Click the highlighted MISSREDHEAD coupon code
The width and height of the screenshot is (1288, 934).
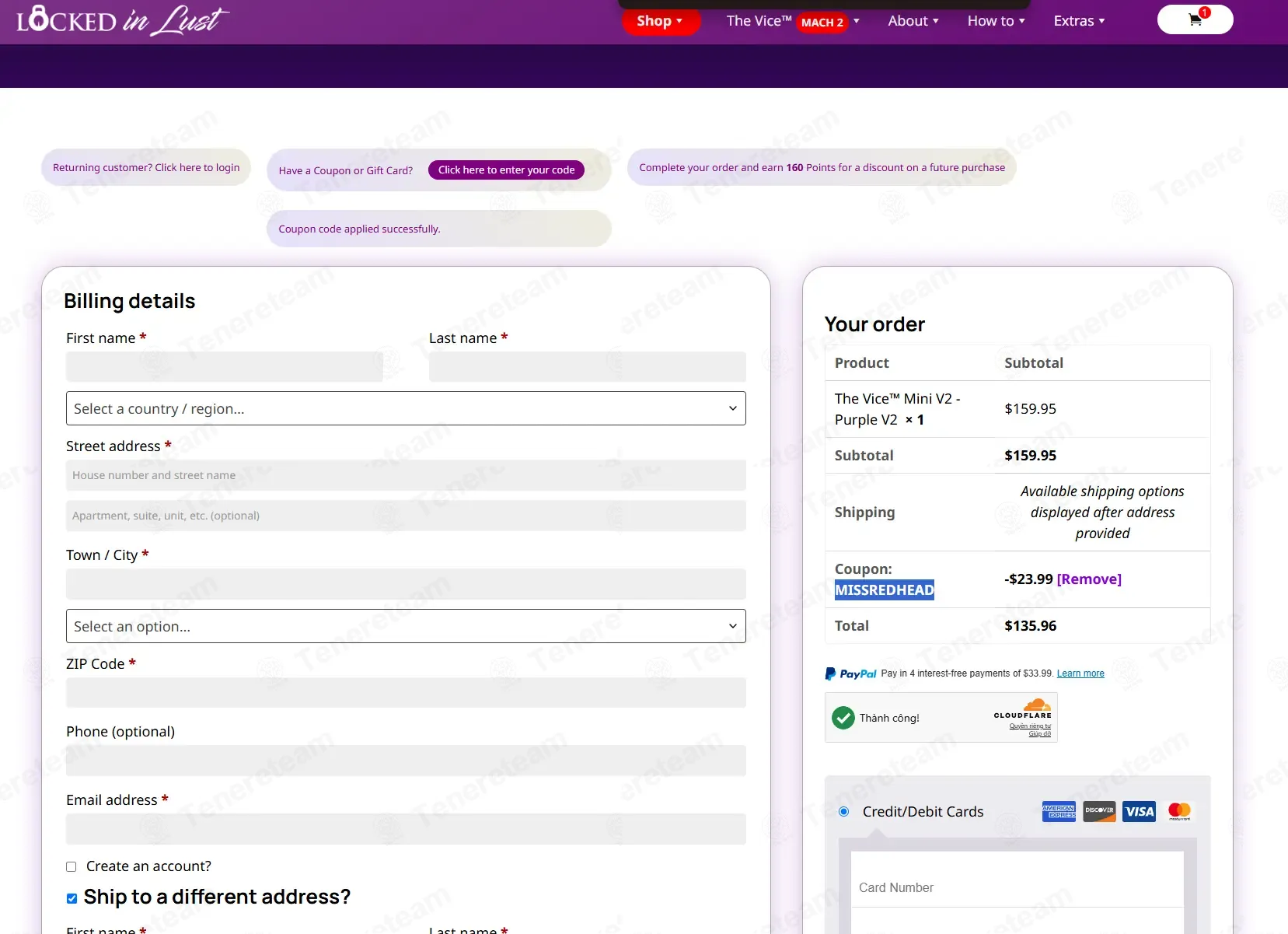[x=885, y=589]
